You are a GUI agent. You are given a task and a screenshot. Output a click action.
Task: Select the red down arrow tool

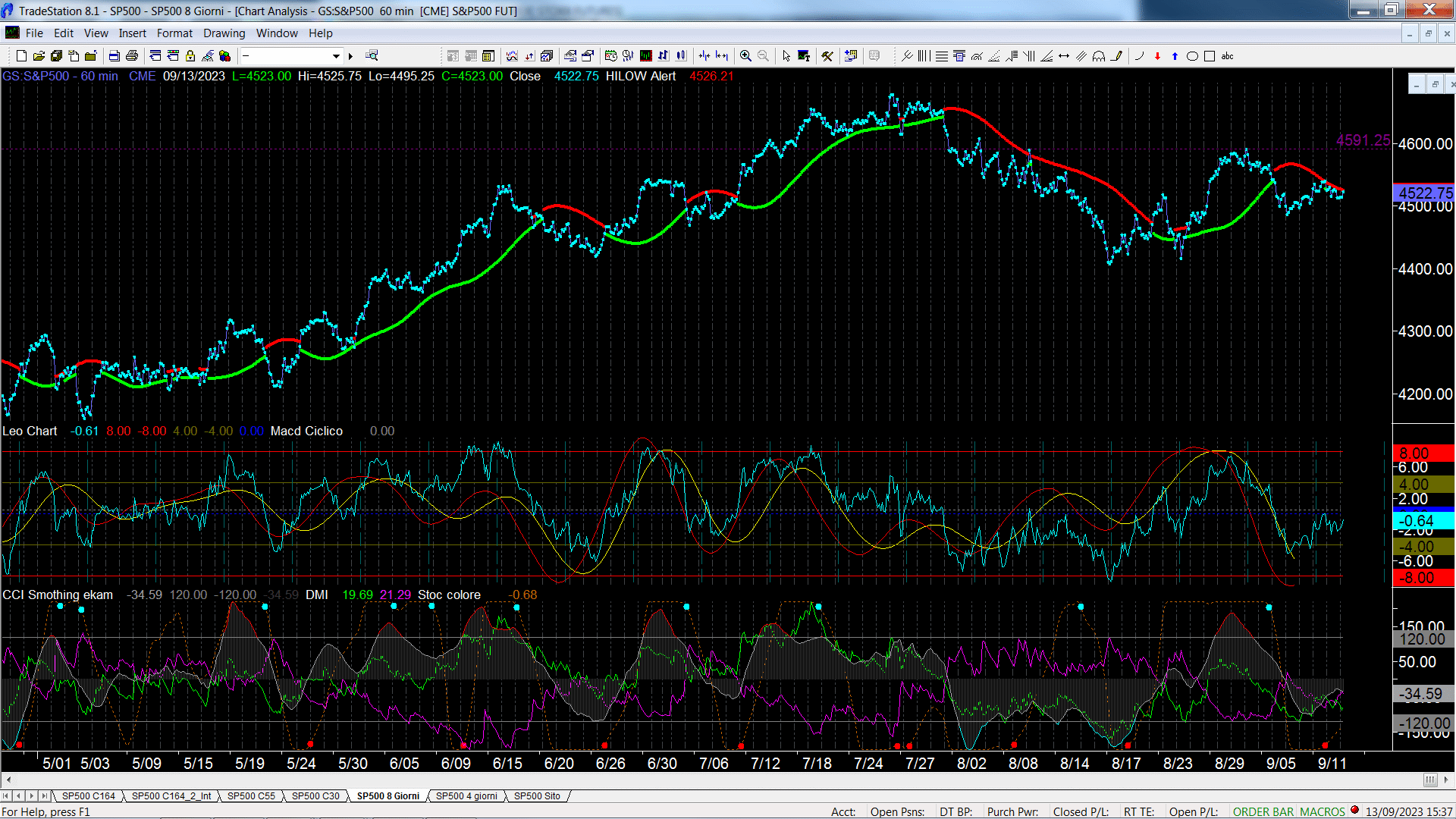pos(1157,55)
